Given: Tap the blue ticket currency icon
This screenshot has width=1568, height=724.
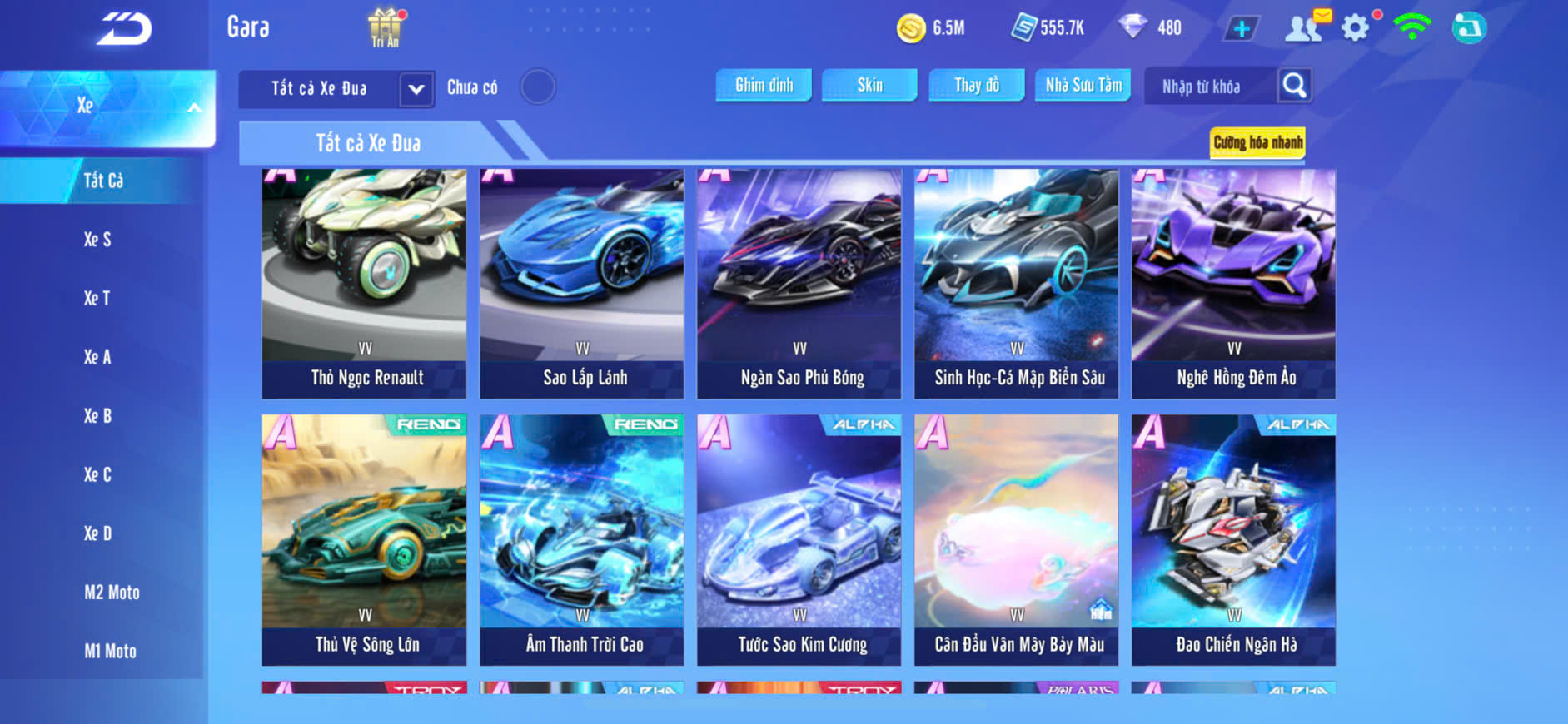Looking at the screenshot, I should [x=1023, y=27].
